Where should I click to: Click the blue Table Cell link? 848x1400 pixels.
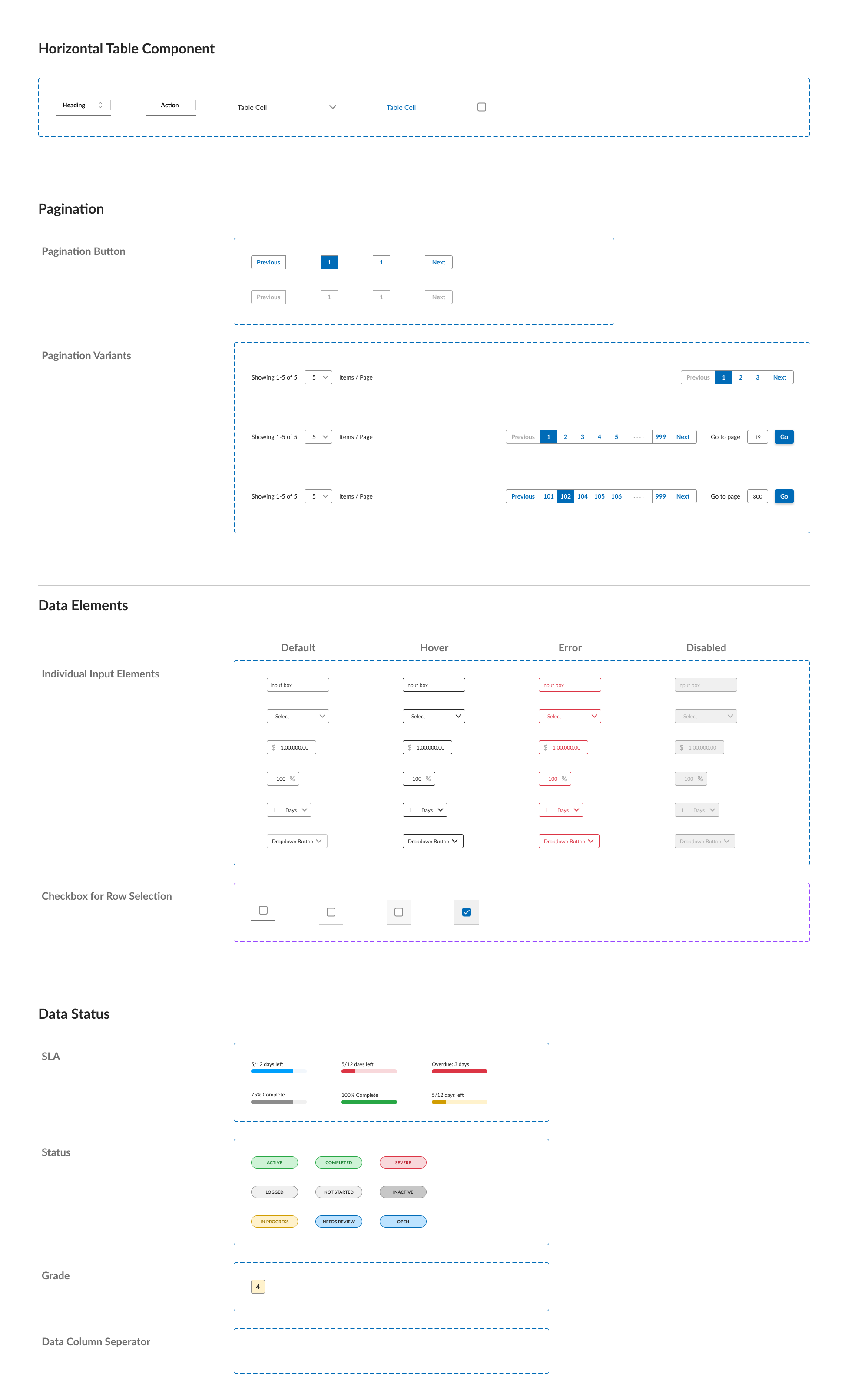[x=401, y=107]
